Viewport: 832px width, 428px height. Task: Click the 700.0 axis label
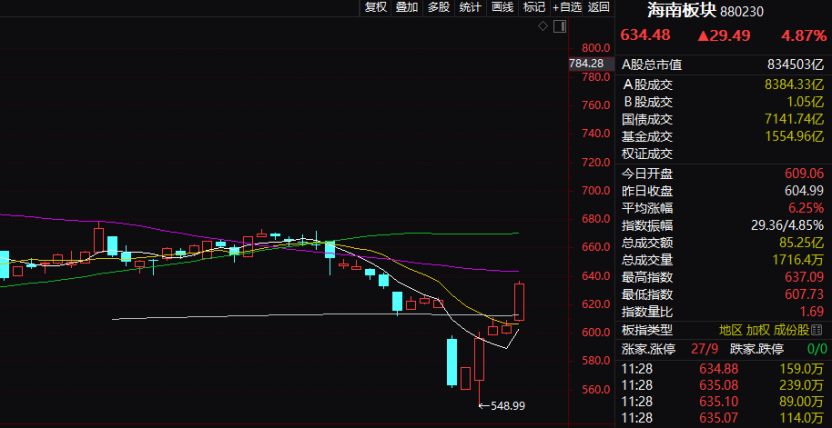click(594, 190)
